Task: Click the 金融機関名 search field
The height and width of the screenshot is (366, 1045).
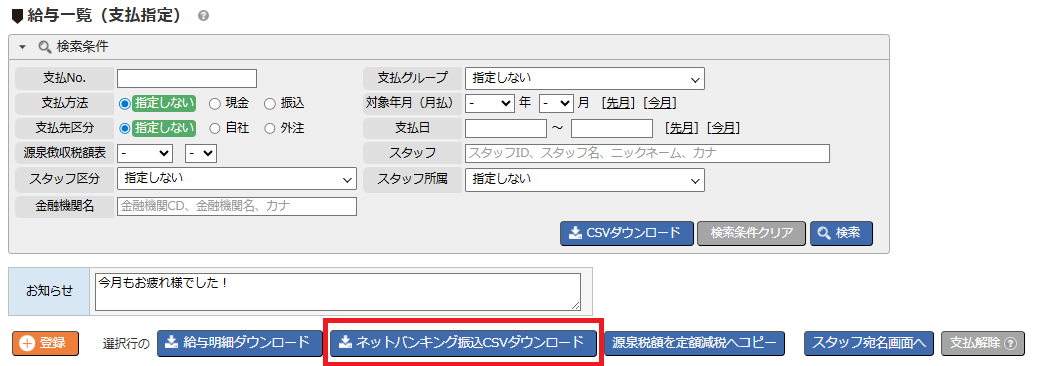Action: coord(237,206)
